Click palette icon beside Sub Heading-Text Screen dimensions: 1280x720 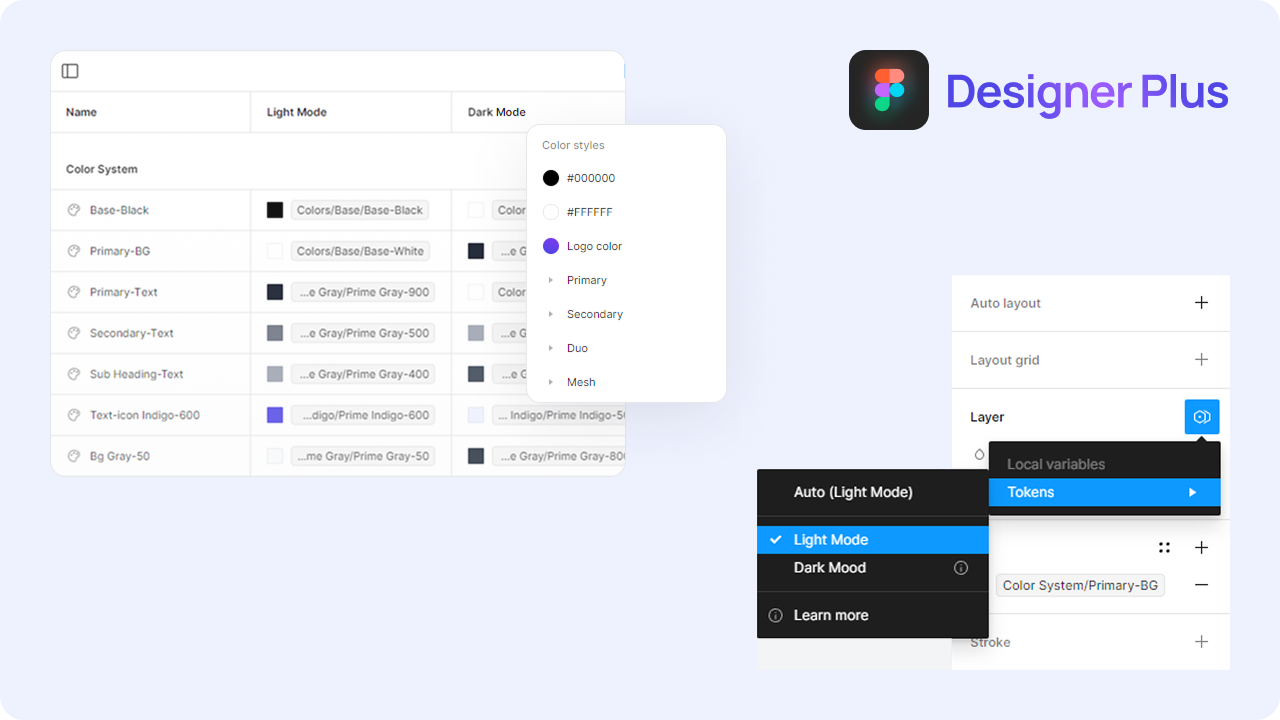[x=73, y=374]
